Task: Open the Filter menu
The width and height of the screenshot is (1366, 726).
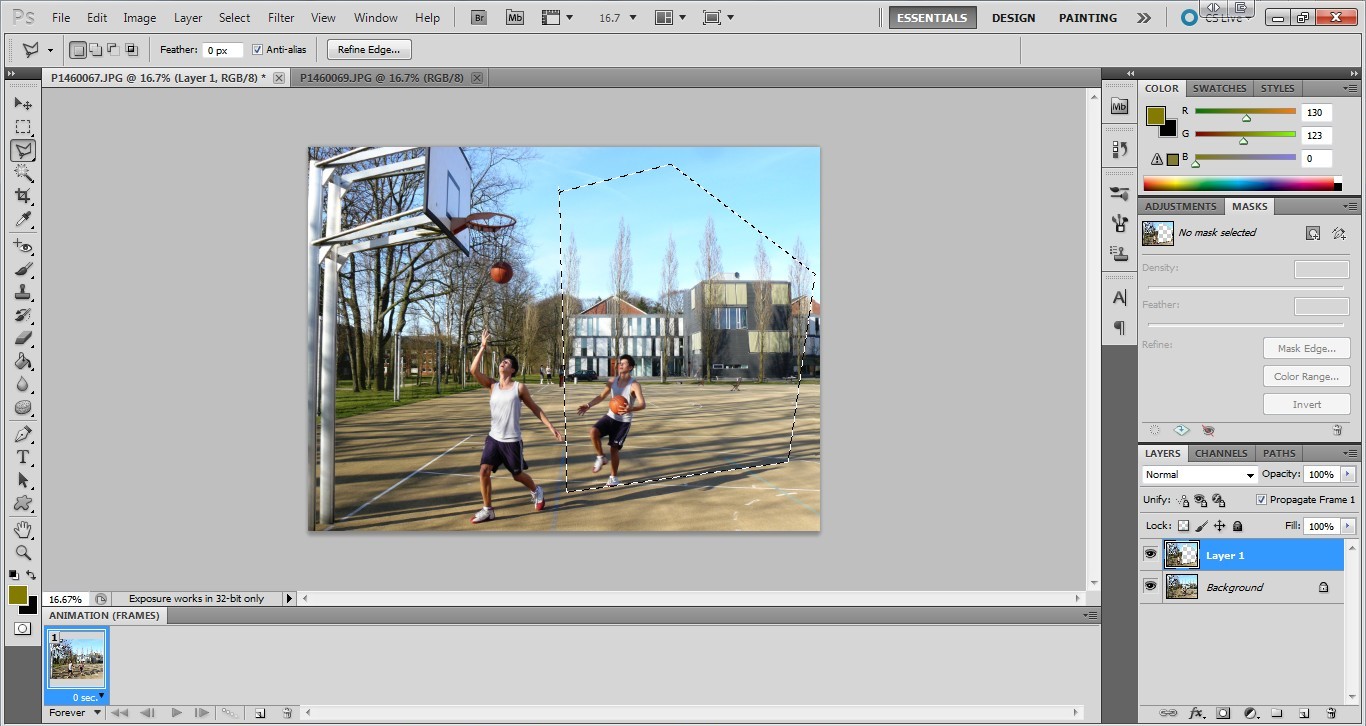Action: tap(281, 18)
